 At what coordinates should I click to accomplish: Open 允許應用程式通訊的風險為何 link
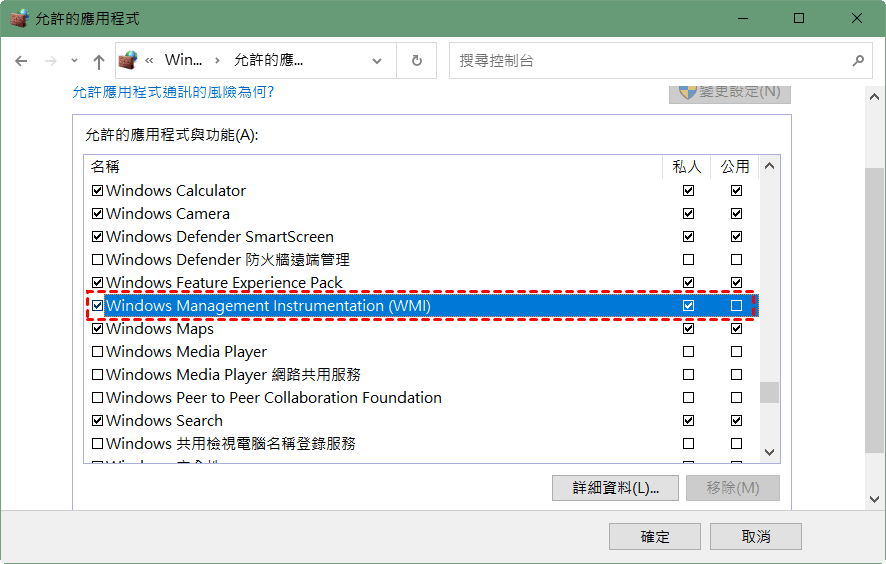[173, 92]
